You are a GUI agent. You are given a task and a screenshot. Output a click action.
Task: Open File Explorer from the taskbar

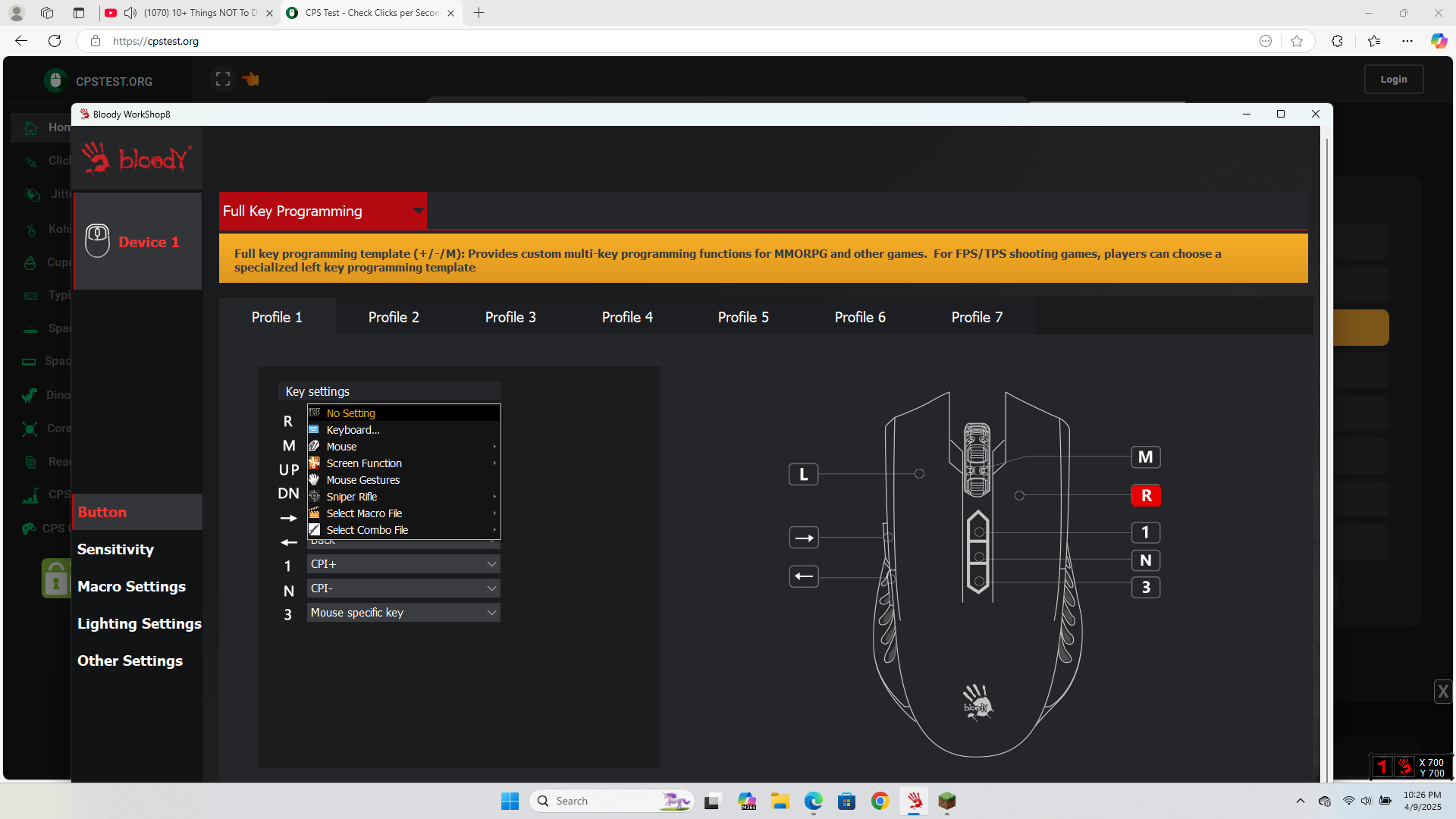(780, 801)
